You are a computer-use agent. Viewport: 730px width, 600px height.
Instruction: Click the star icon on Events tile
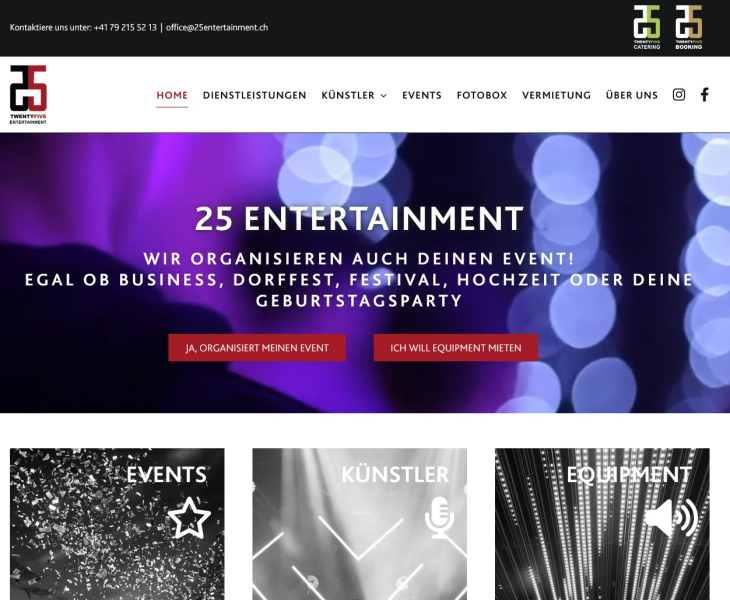[x=189, y=518]
